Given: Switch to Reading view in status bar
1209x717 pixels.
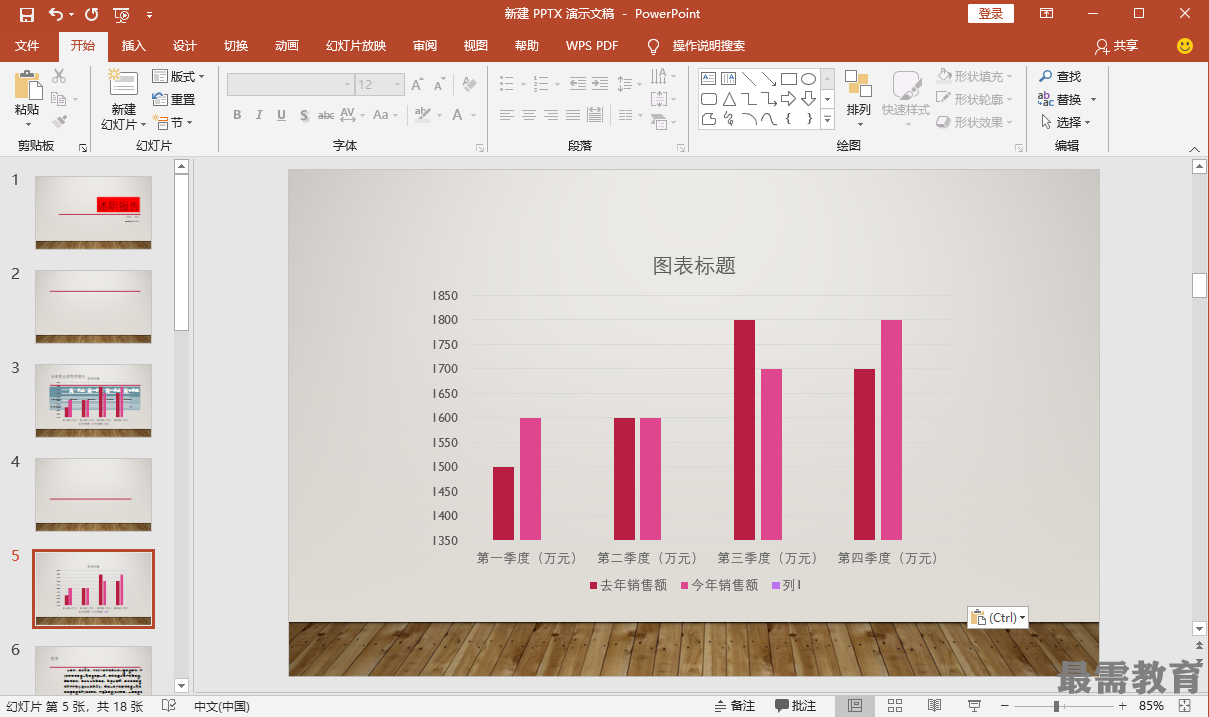Looking at the screenshot, I should coord(934,706).
